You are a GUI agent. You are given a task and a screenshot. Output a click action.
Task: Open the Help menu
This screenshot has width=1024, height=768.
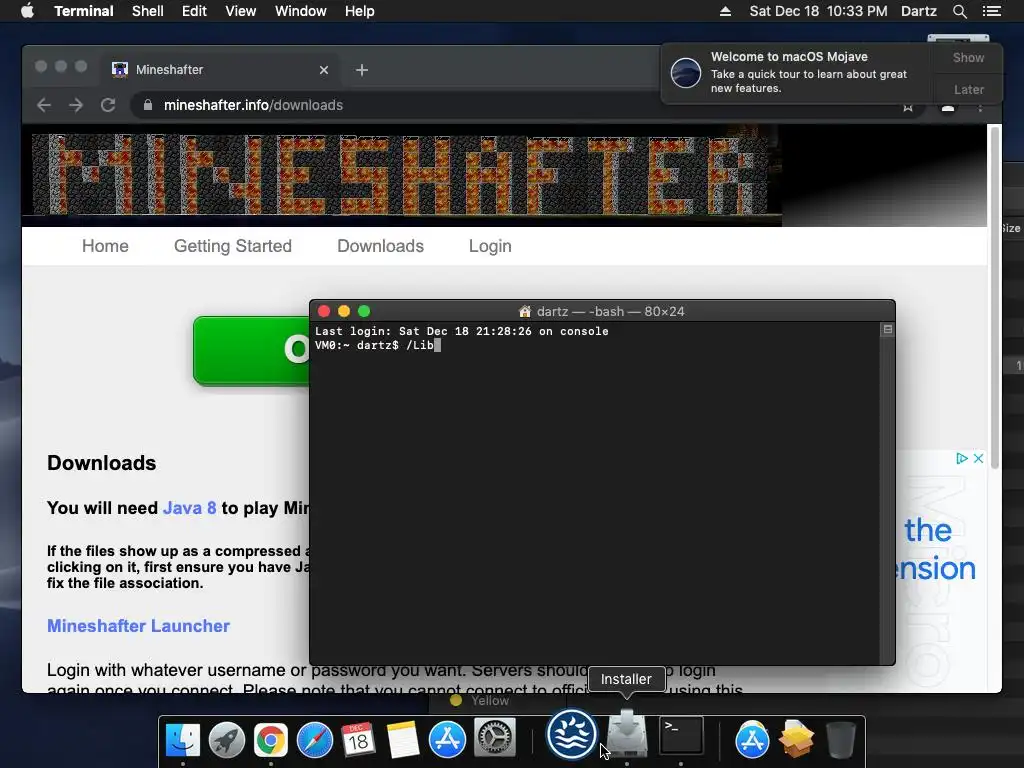pos(359,11)
